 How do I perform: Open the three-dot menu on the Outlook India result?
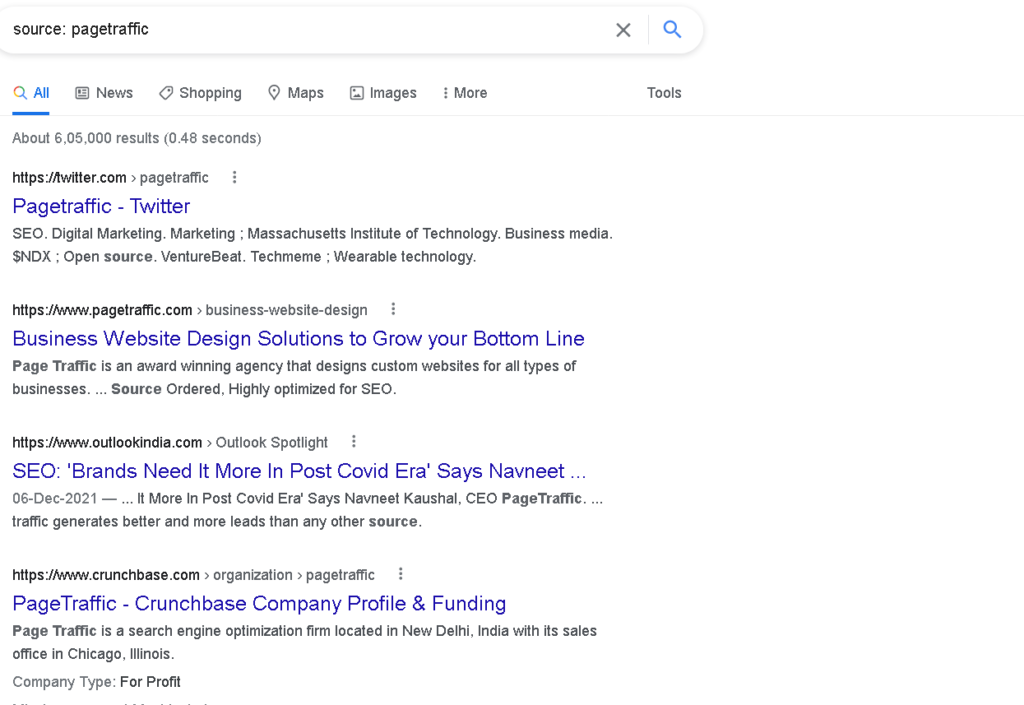(x=353, y=441)
